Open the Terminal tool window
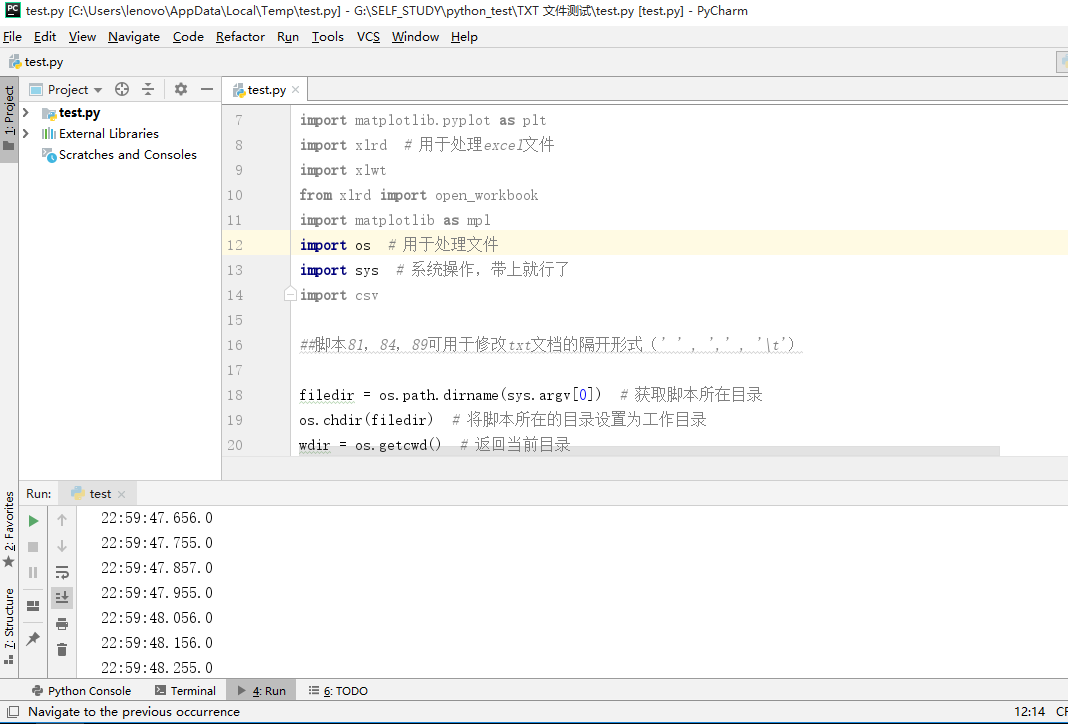This screenshot has height=724, width=1068. [x=185, y=691]
